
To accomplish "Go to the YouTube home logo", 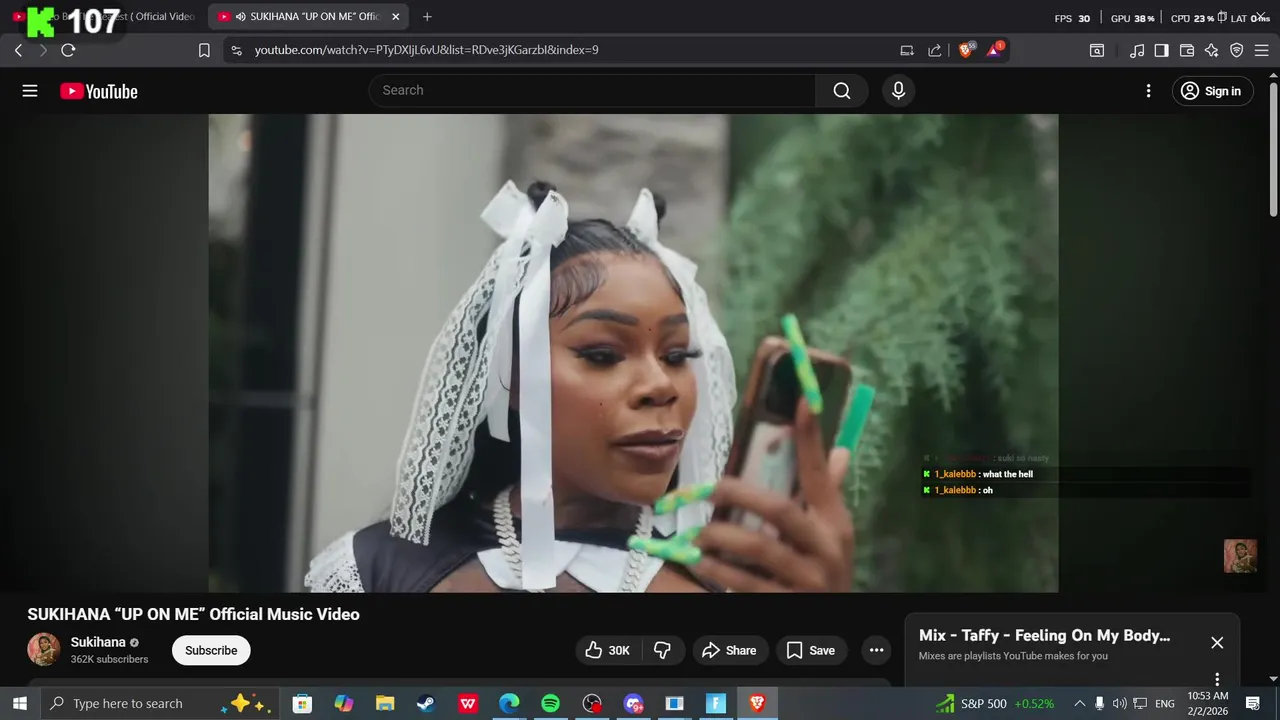I will (99, 91).
